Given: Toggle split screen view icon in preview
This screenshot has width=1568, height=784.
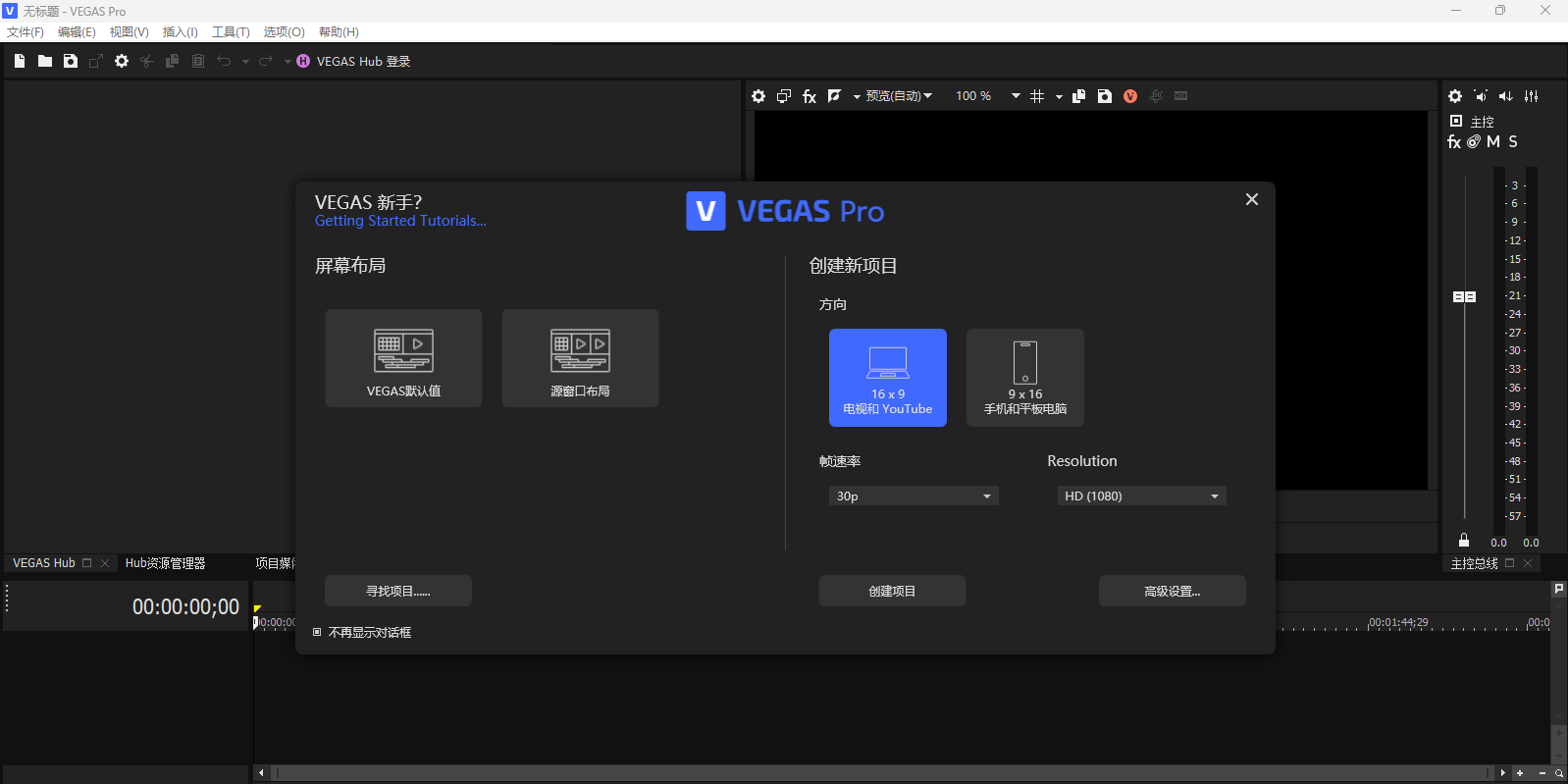Looking at the screenshot, I should [835, 96].
